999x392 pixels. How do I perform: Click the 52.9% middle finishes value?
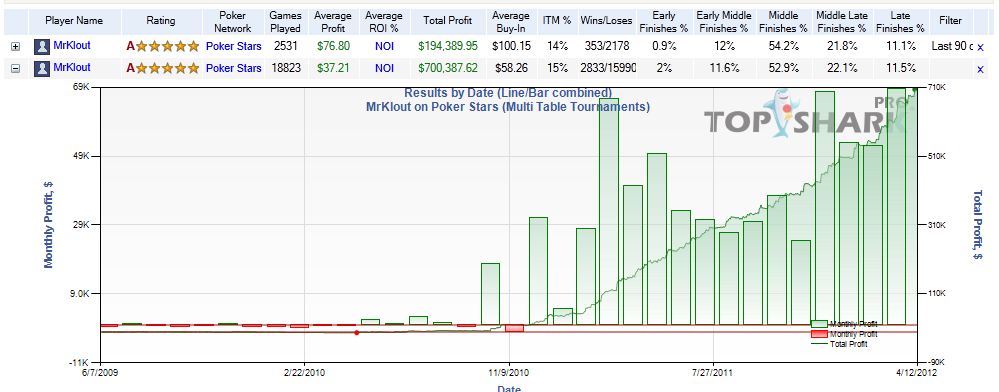(x=784, y=68)
